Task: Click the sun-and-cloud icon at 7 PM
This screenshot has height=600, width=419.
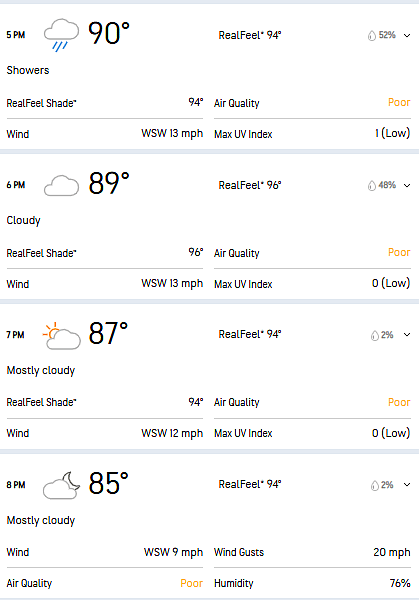Action: tap(61, 336)
